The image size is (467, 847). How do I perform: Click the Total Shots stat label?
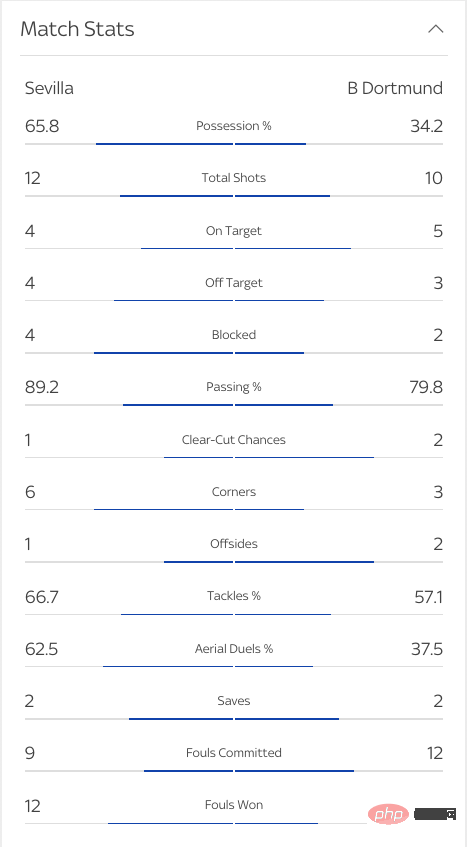tap(234, 178)
